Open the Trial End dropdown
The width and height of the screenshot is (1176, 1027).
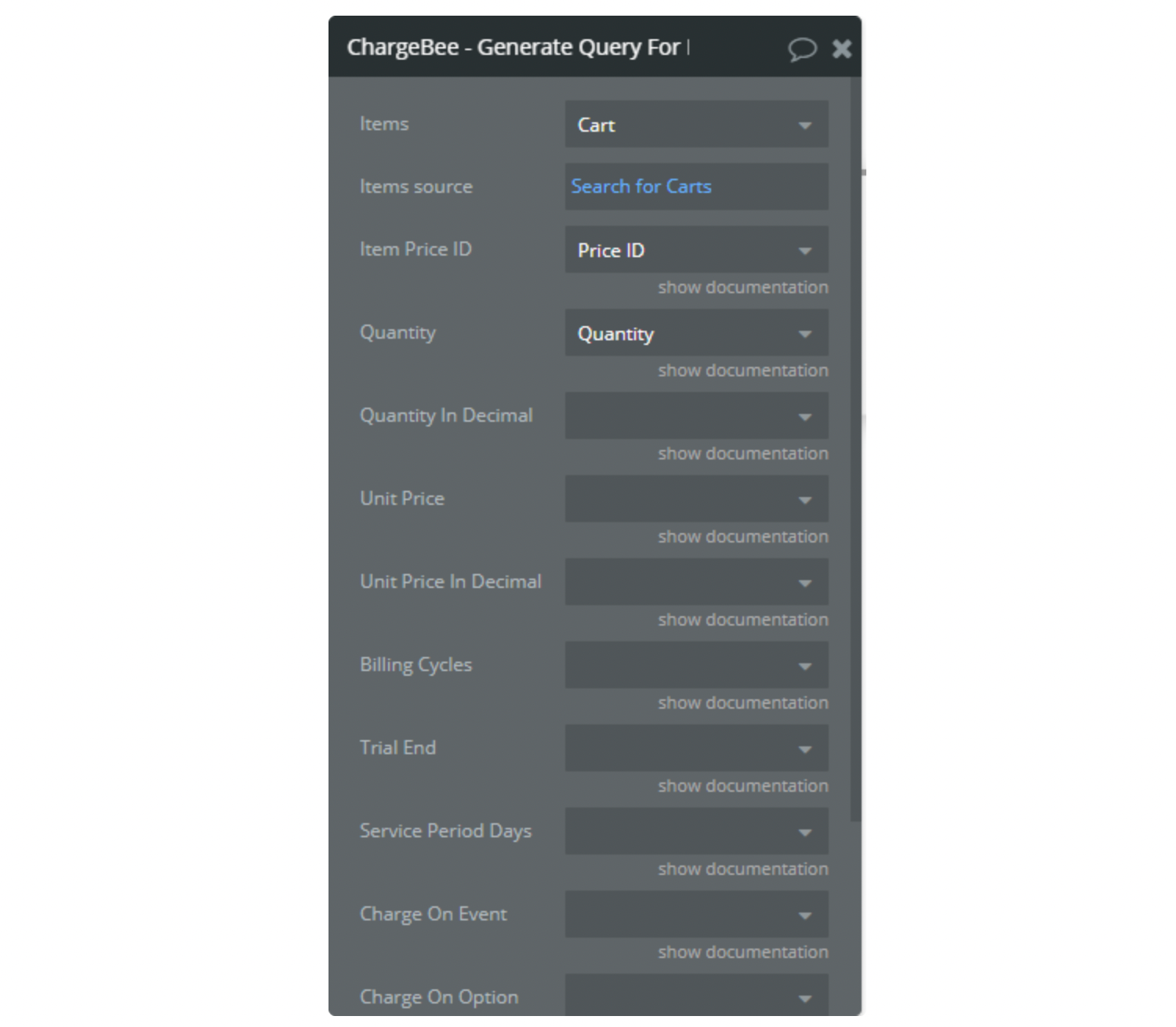696,748
